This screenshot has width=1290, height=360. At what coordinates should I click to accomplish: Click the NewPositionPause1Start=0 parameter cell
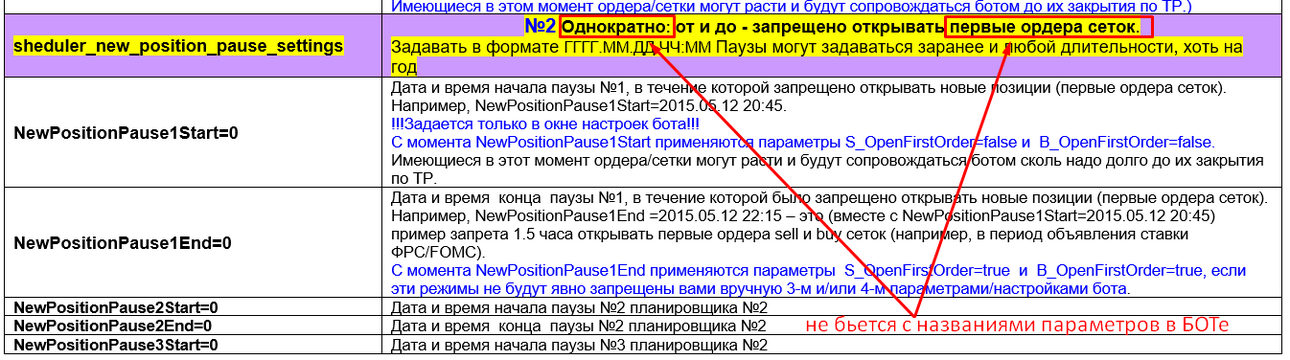tap(194, 132)
